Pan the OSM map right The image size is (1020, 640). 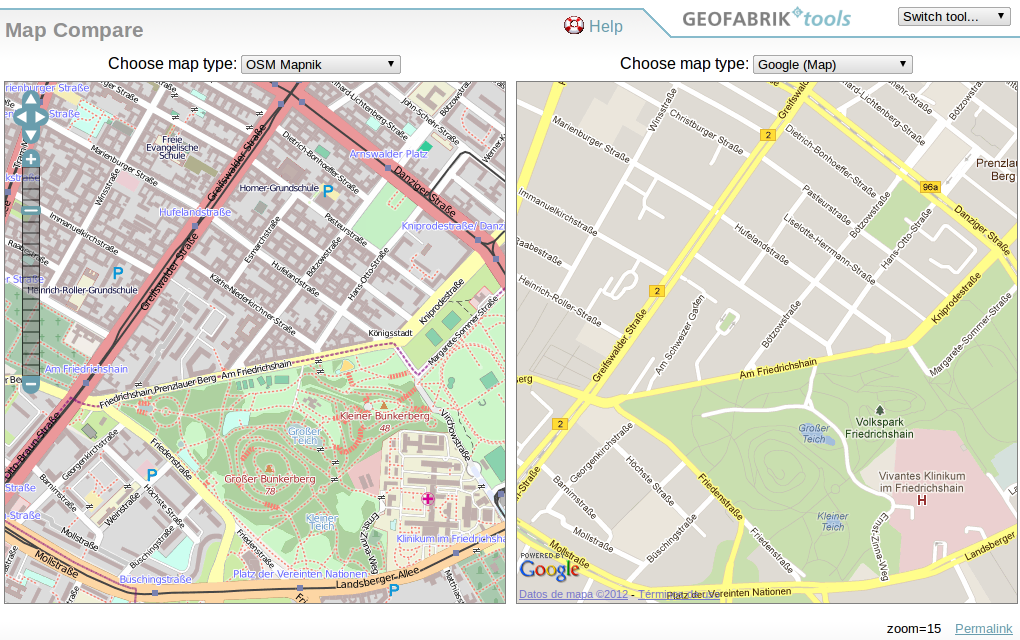pyautogui.click(x=43, y=115)
